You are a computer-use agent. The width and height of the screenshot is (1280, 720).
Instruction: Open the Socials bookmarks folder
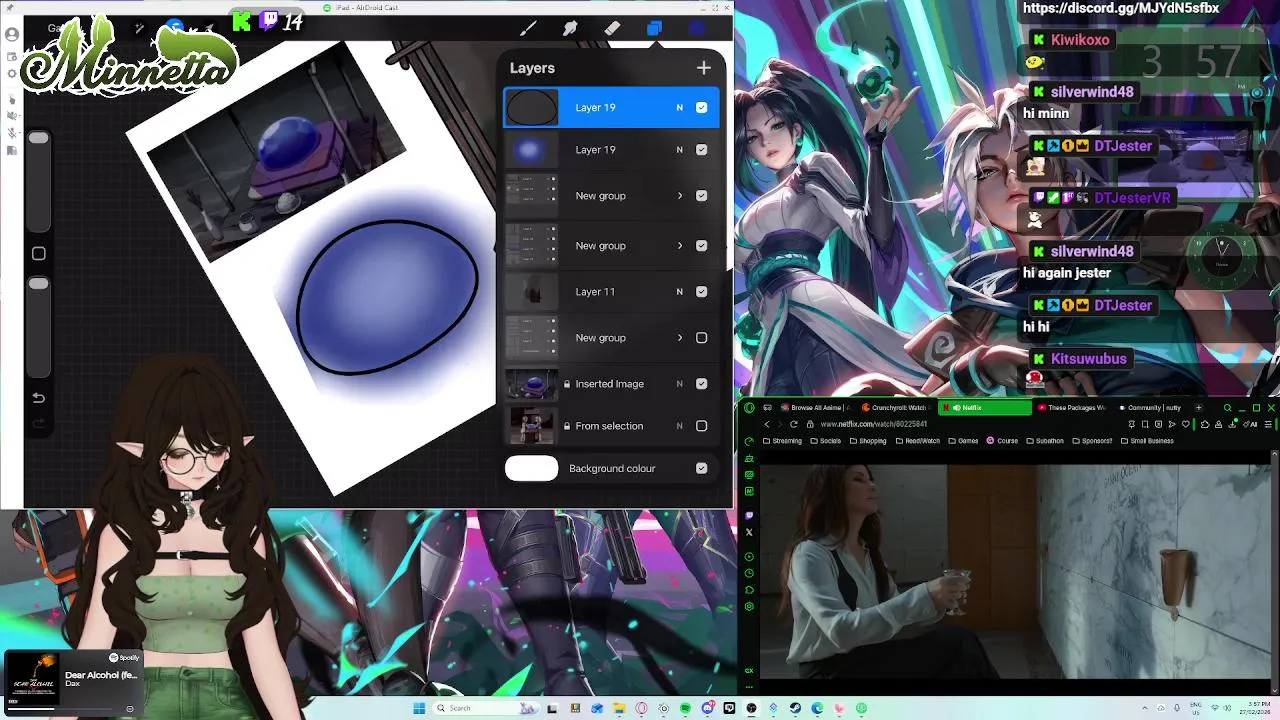(826, 441)
